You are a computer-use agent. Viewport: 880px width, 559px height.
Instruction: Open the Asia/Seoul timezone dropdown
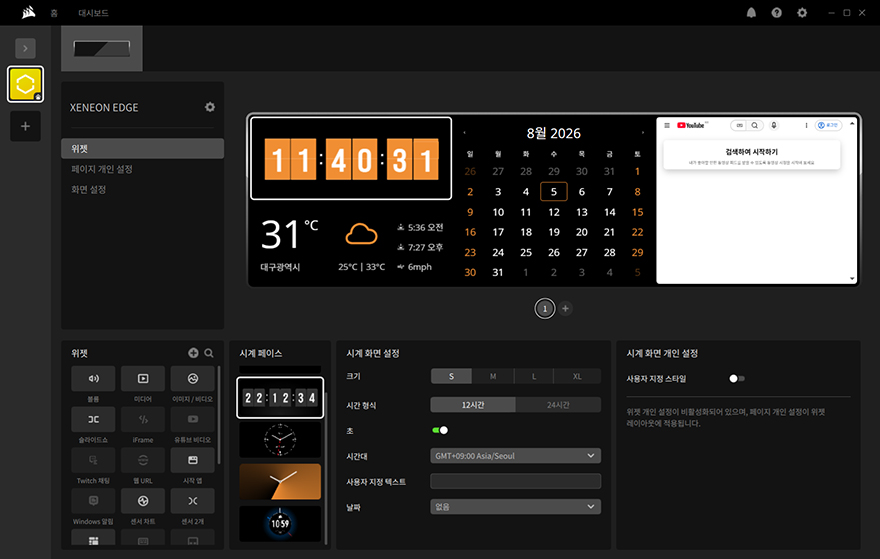coord(515,456)
